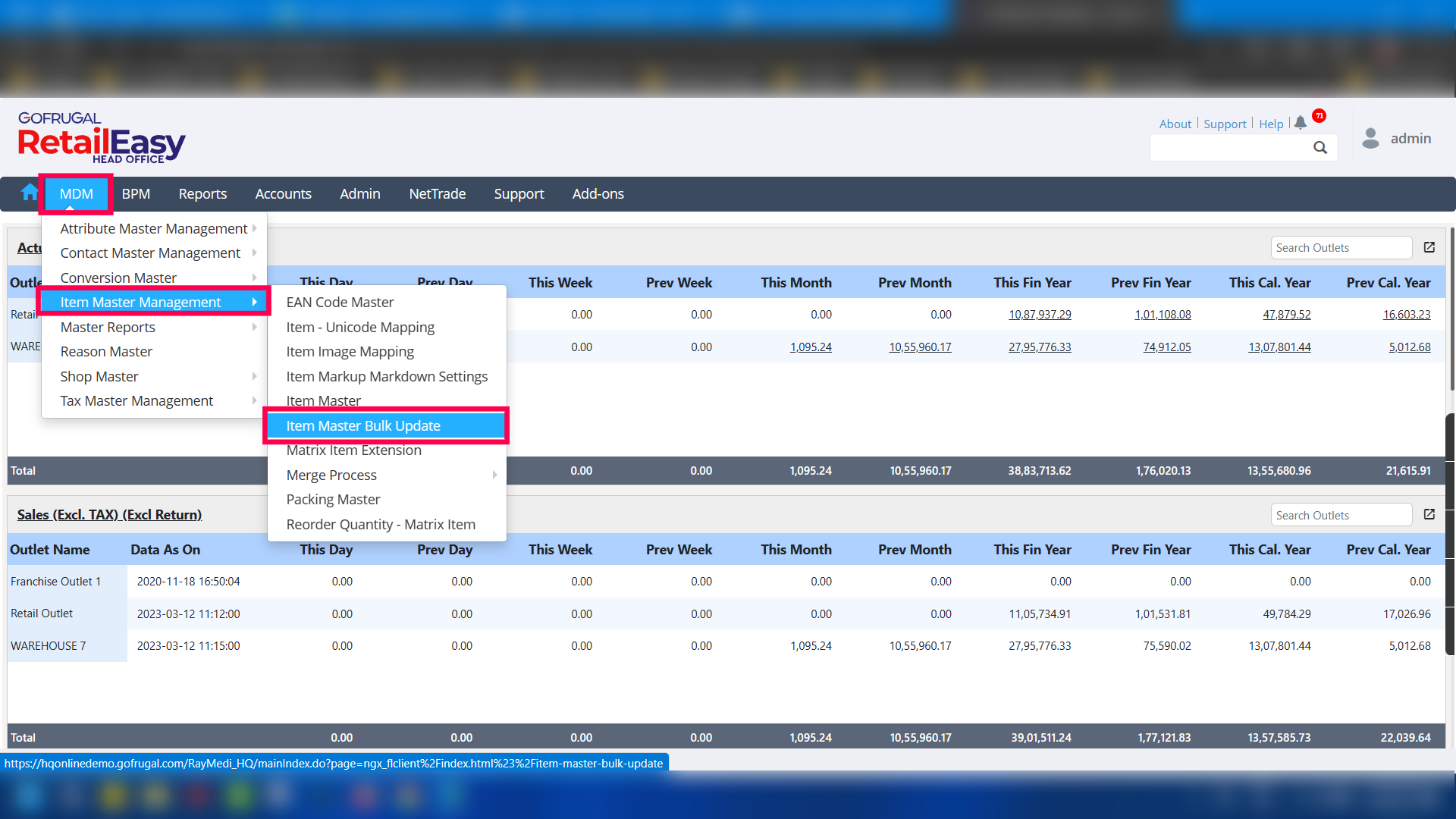Click the RetailEasy Head Office logo
The width and height of the screenshot is (1456, 819).
(102, 138)
